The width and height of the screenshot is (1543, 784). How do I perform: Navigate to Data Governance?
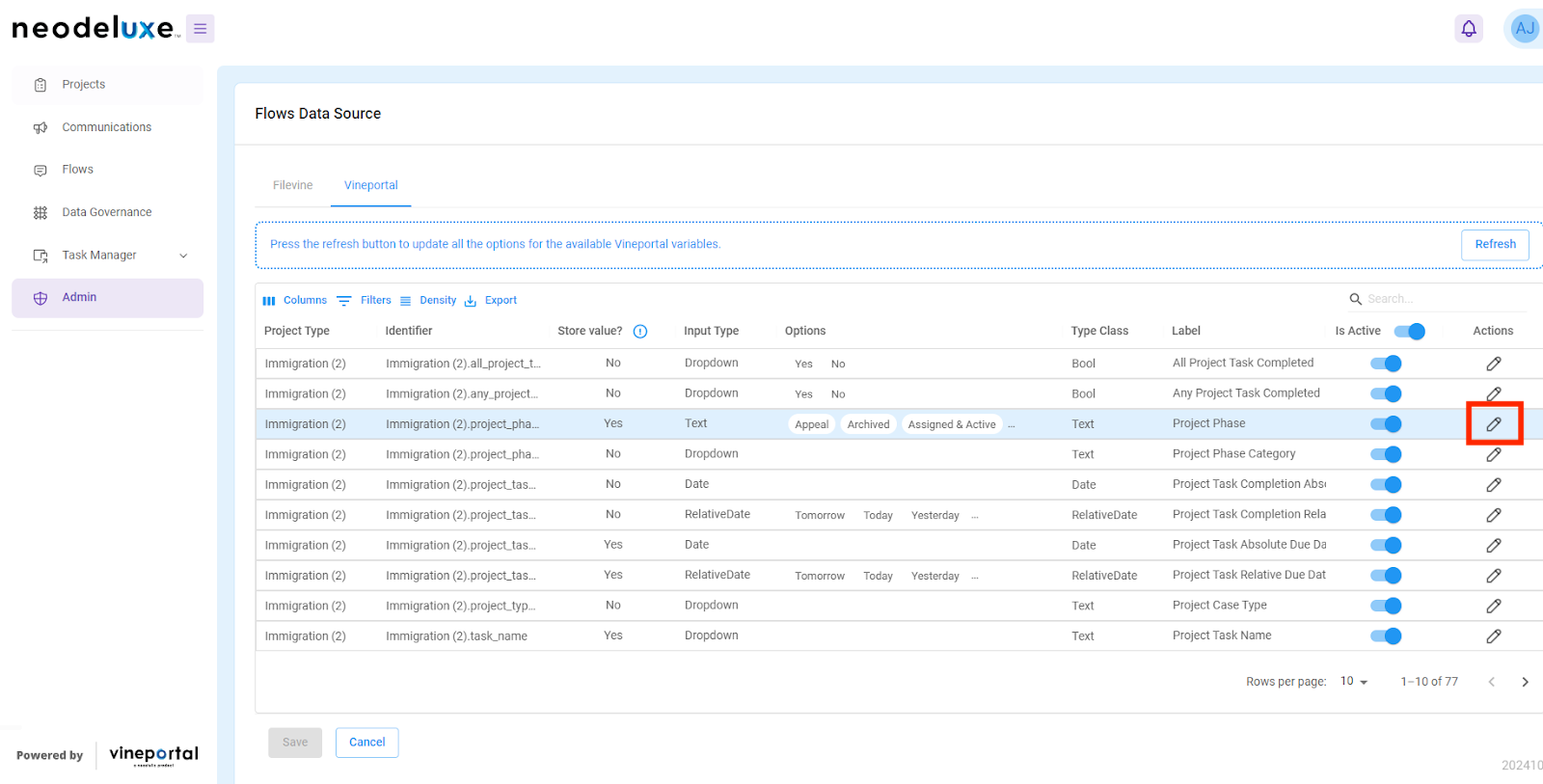pyautogui.click(x=107, y=212)
